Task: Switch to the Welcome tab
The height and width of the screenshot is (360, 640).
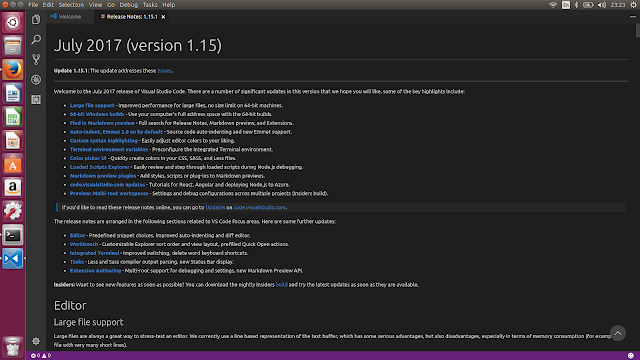Action: pos(70,17)
